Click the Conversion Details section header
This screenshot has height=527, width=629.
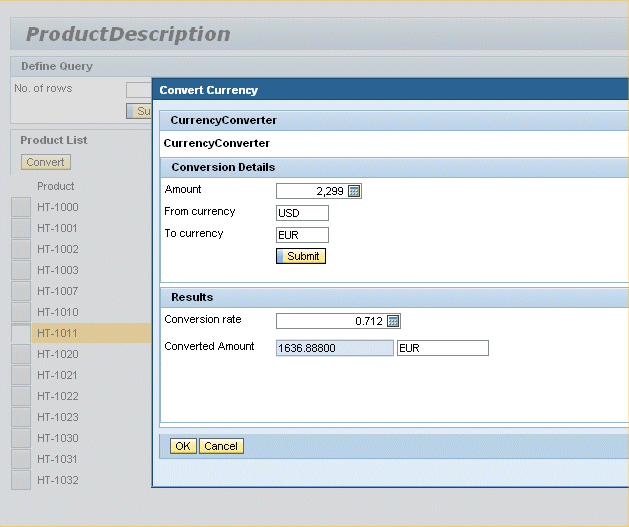[x=394, y=167]
